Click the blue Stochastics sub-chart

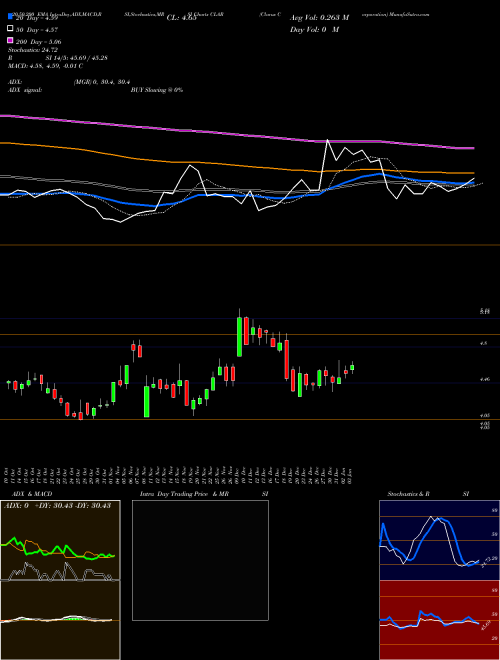(x=439, y=540)
